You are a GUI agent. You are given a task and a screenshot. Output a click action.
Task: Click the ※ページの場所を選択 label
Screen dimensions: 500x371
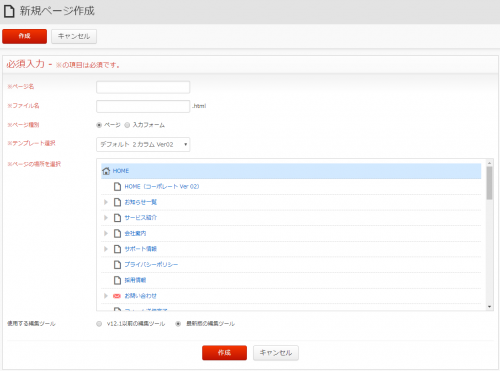click(x=34, y=164)
